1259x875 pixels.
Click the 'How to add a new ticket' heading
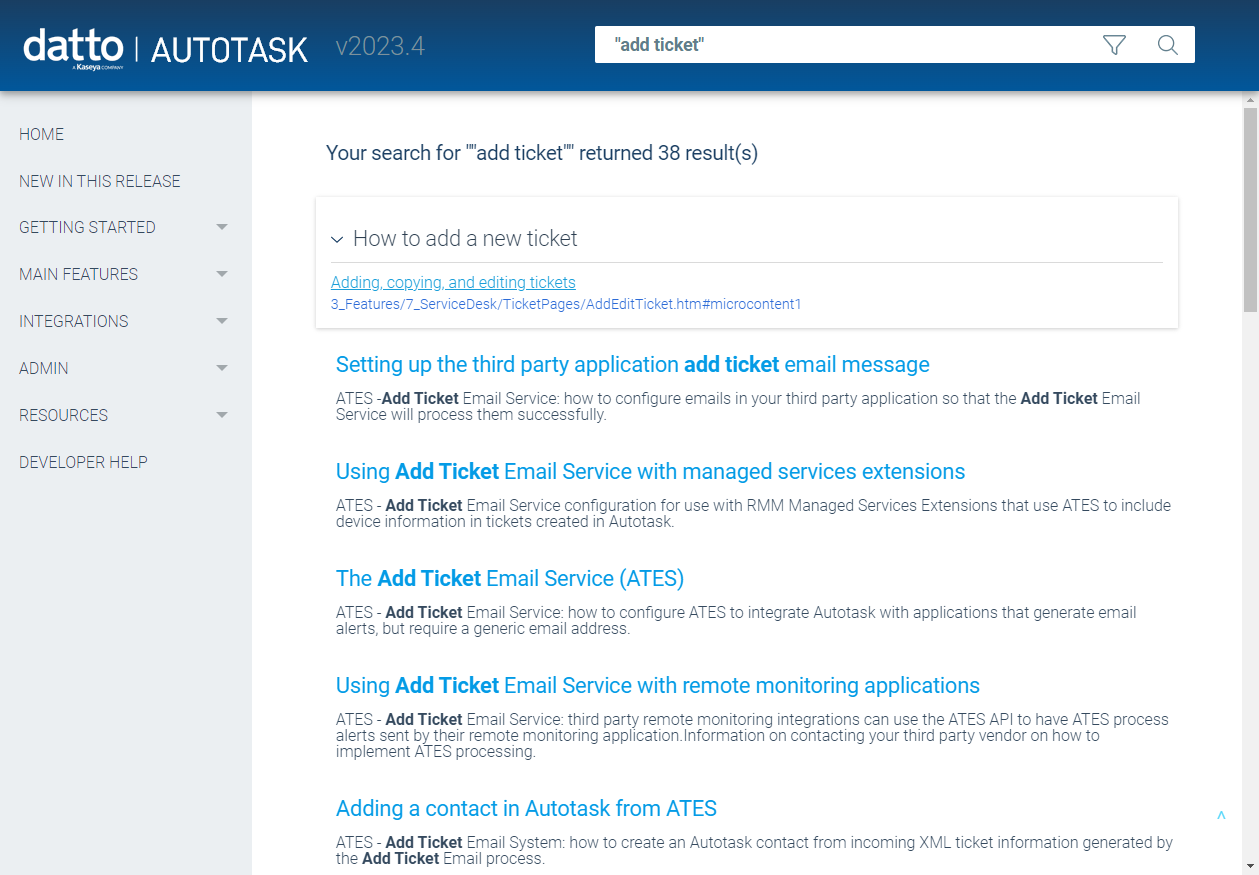click(x=465, y=239)
